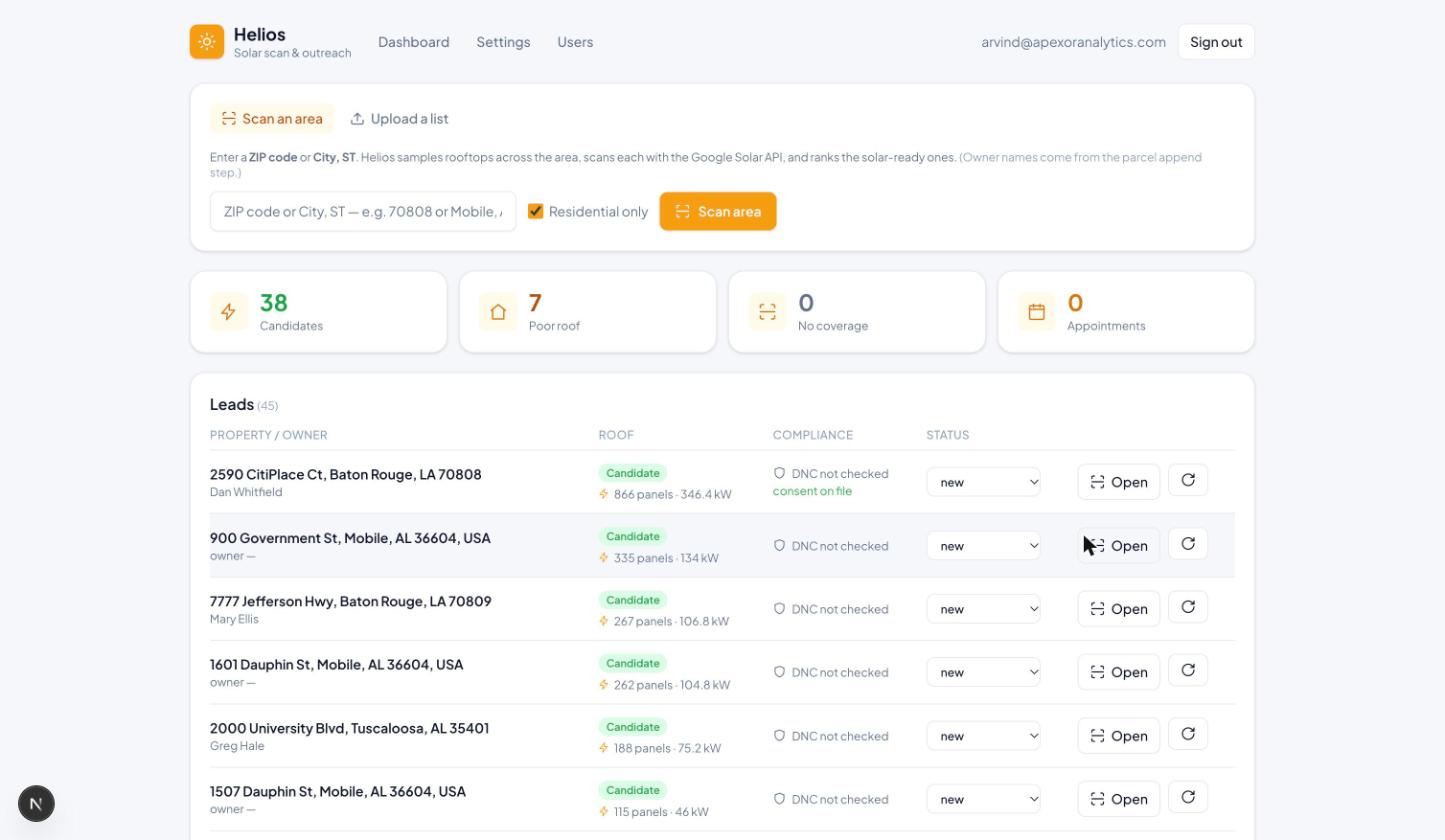Screen dimensions: 1445x840
Task: Open the 7777 Jefferson Hwy lead
Action: [x=1119, y=609]
